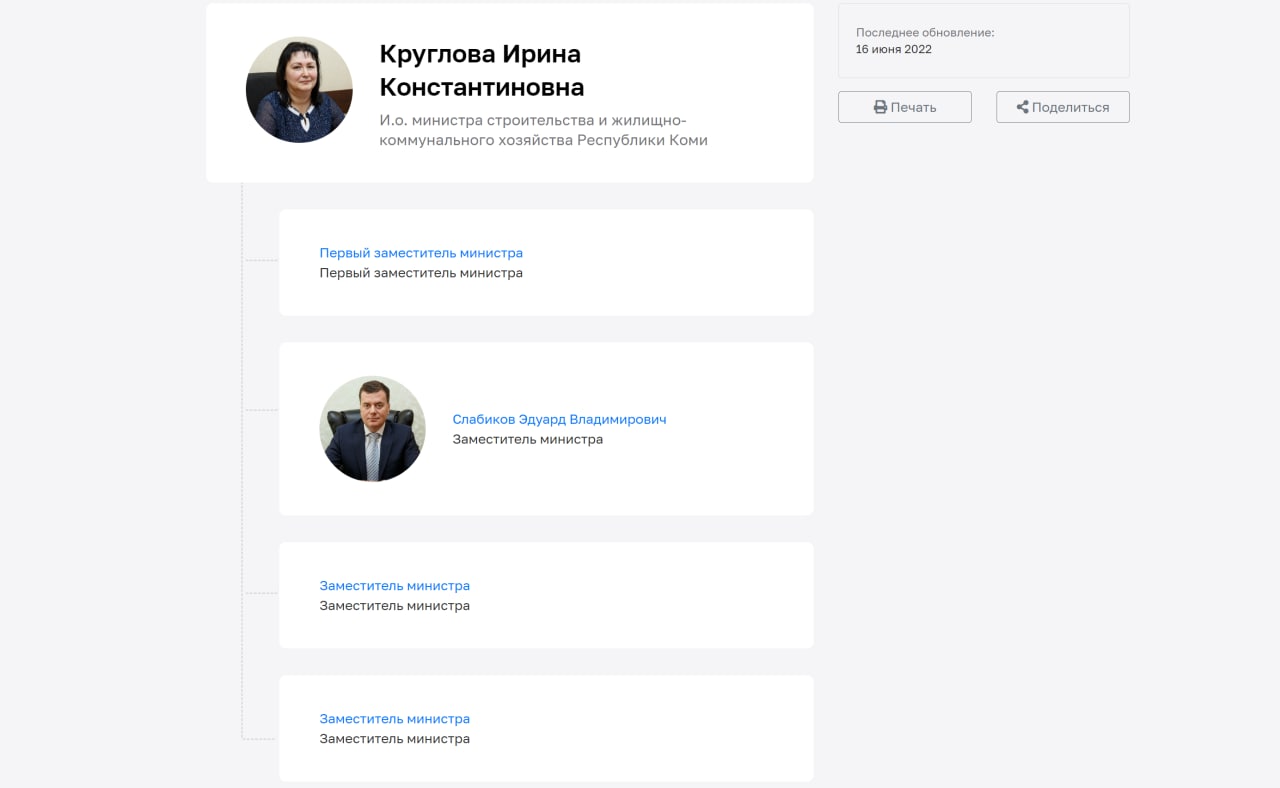Click black Первый заместитель министра position text
This screenshot has height=788, width=1280.
click(421, 273)
